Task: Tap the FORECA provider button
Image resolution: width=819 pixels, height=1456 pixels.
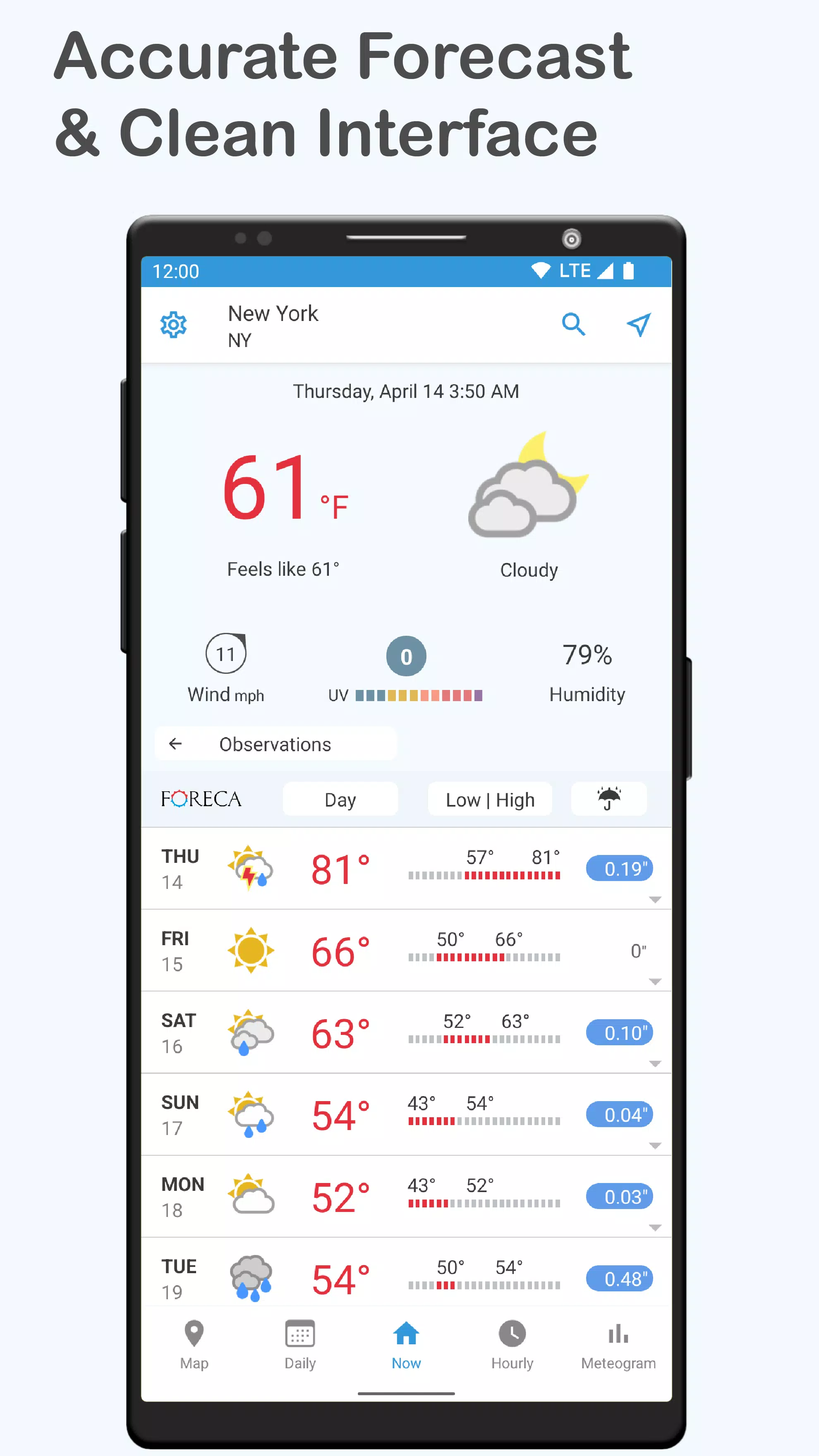Action: (201, 799)
